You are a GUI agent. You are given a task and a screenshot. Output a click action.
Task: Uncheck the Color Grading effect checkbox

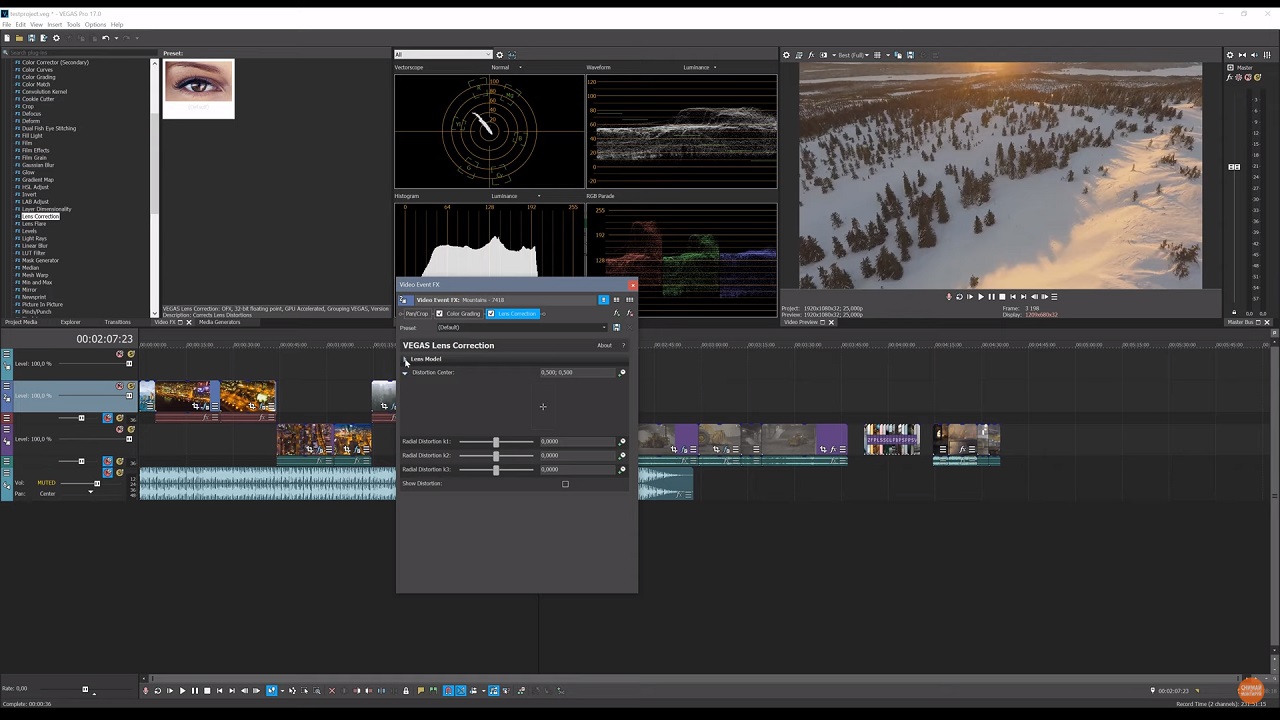439,314
